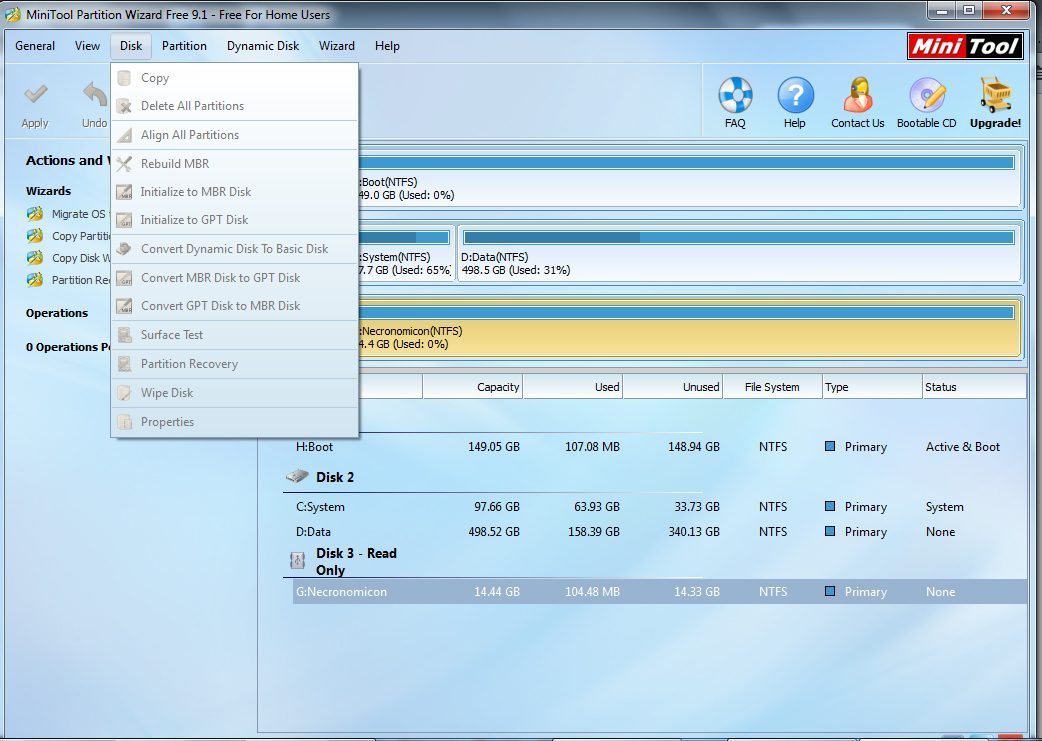Viewport: 1042px width, 741px height.
Task: Click the Primary type color square for H:Boot
Action: (830, 447)
